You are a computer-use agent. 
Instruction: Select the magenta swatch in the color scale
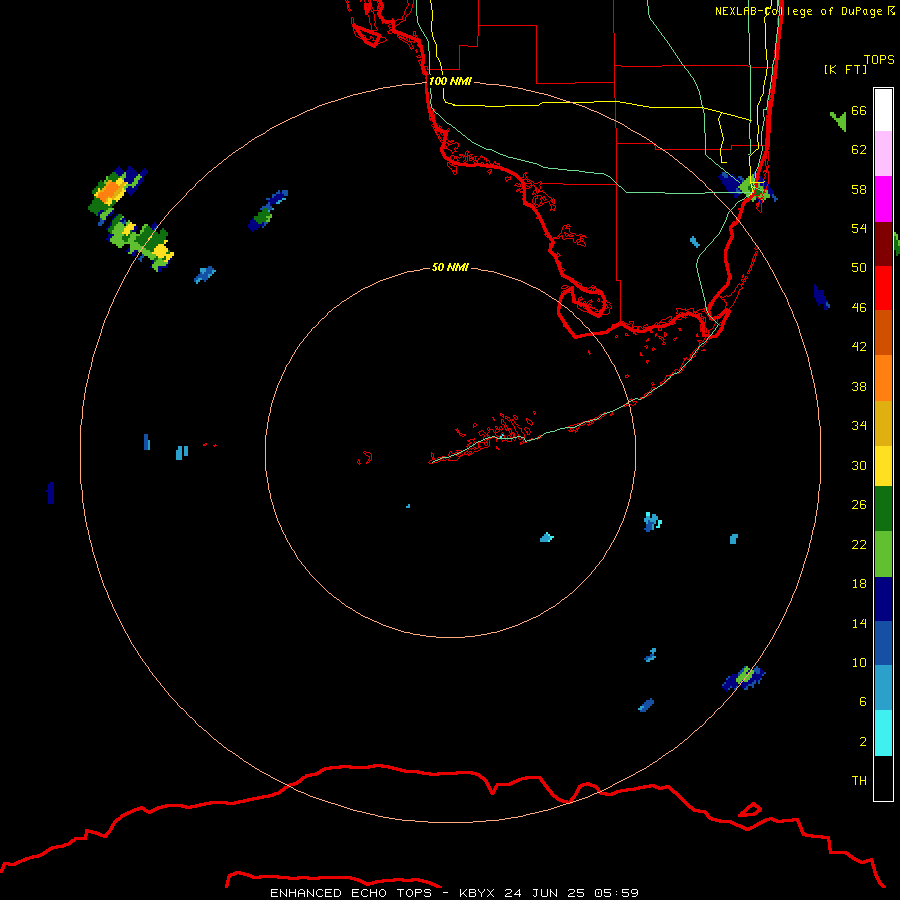(883, 199)
